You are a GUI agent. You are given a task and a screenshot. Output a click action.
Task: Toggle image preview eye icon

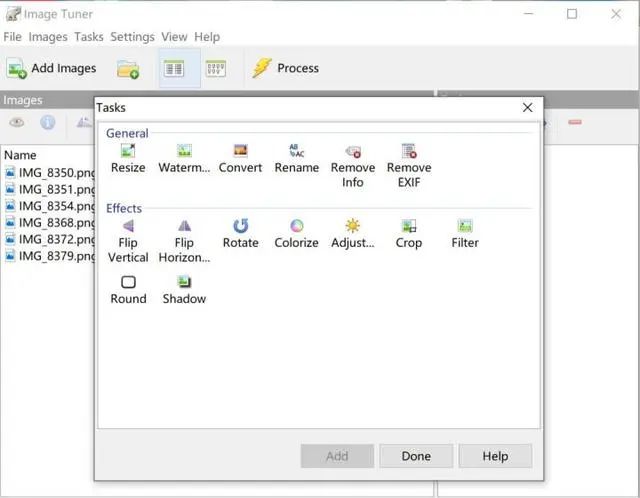[17, 122]
